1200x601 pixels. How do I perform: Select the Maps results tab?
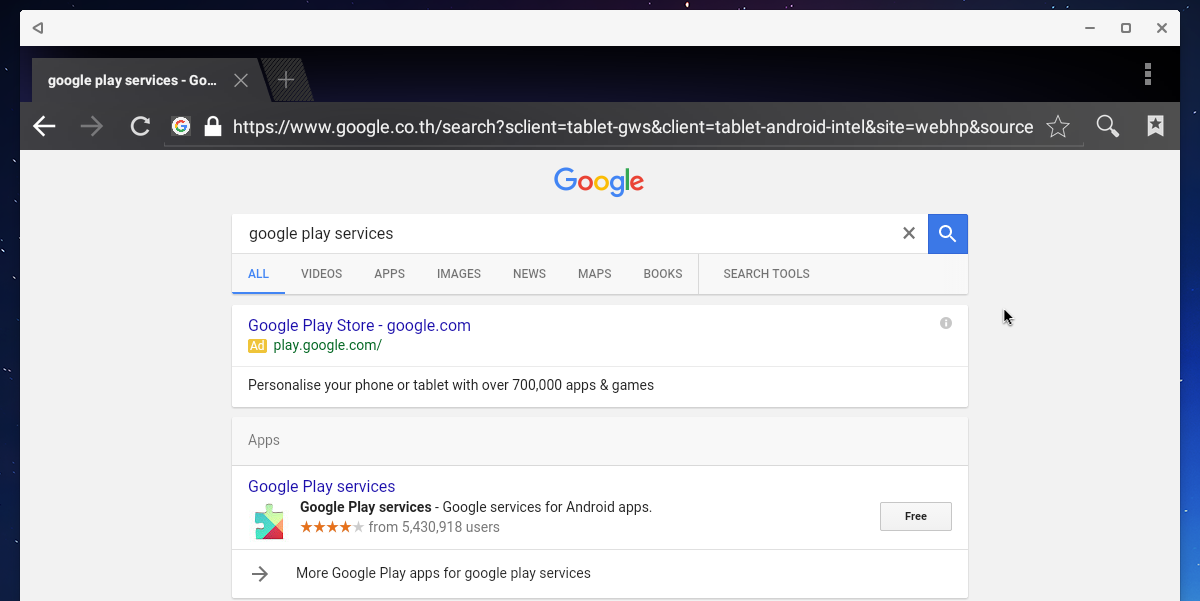tap(594, 274)
